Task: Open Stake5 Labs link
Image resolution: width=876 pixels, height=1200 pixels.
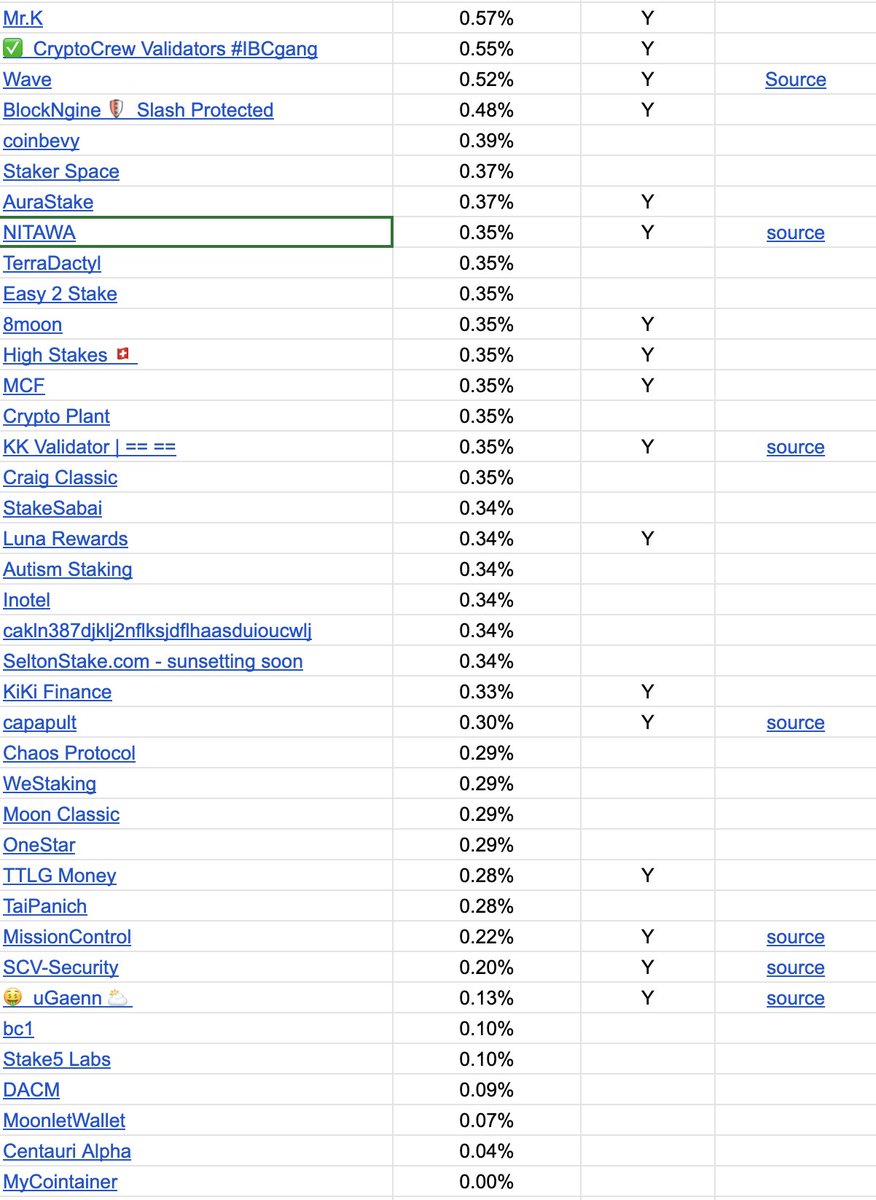Action: click(x=57, y=1059)
